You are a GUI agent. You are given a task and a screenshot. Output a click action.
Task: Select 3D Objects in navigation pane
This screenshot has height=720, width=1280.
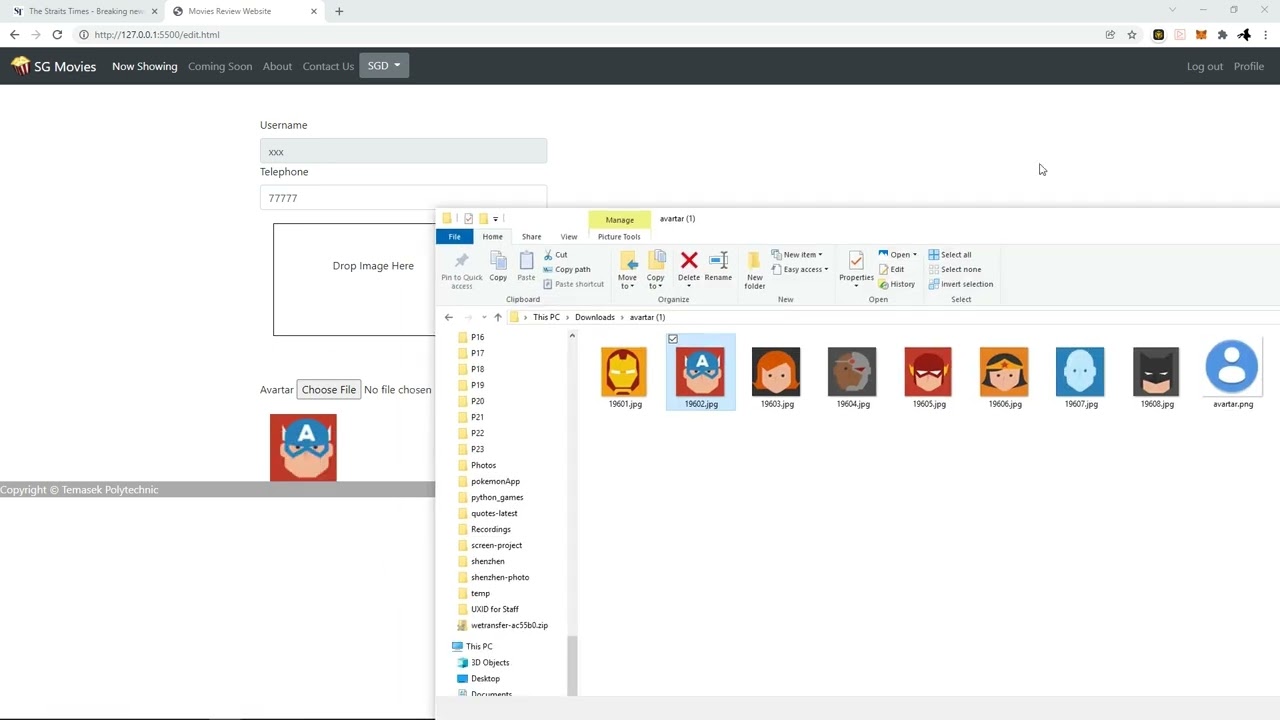click(490, 662)
